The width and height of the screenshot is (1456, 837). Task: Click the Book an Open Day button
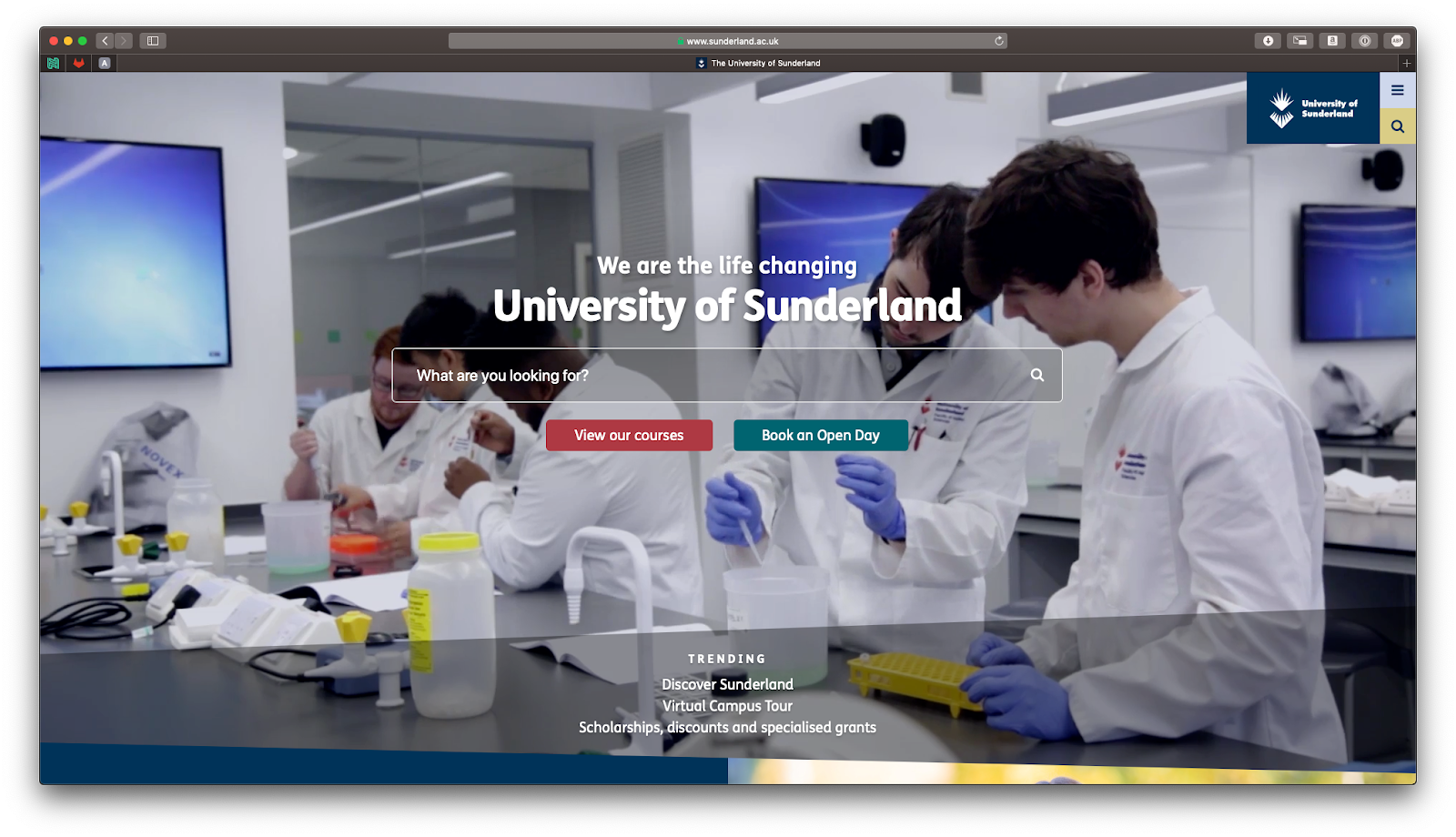tap(821, 435)
